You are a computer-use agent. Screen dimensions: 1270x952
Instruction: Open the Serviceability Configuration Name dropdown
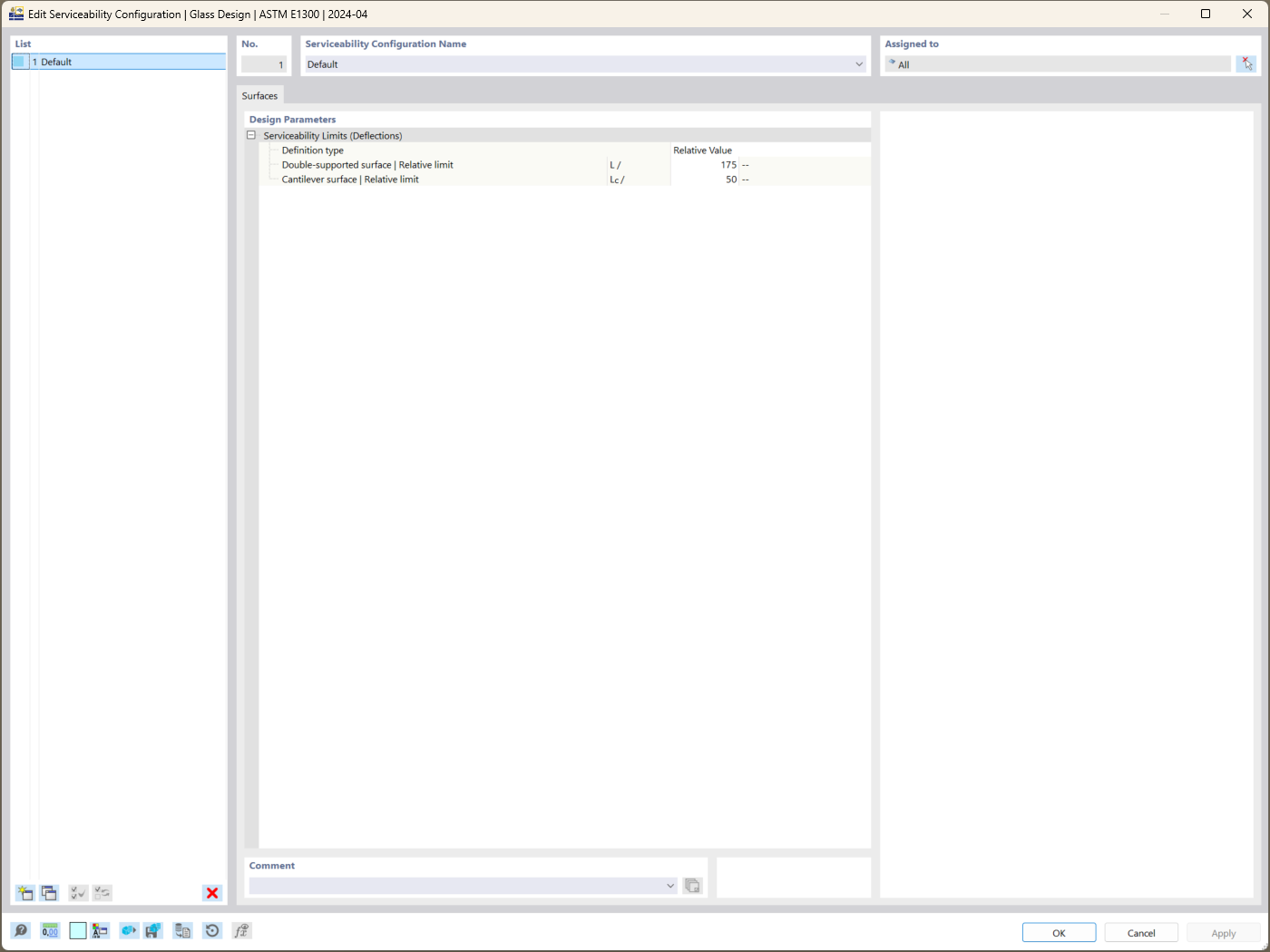pos(857,63)
